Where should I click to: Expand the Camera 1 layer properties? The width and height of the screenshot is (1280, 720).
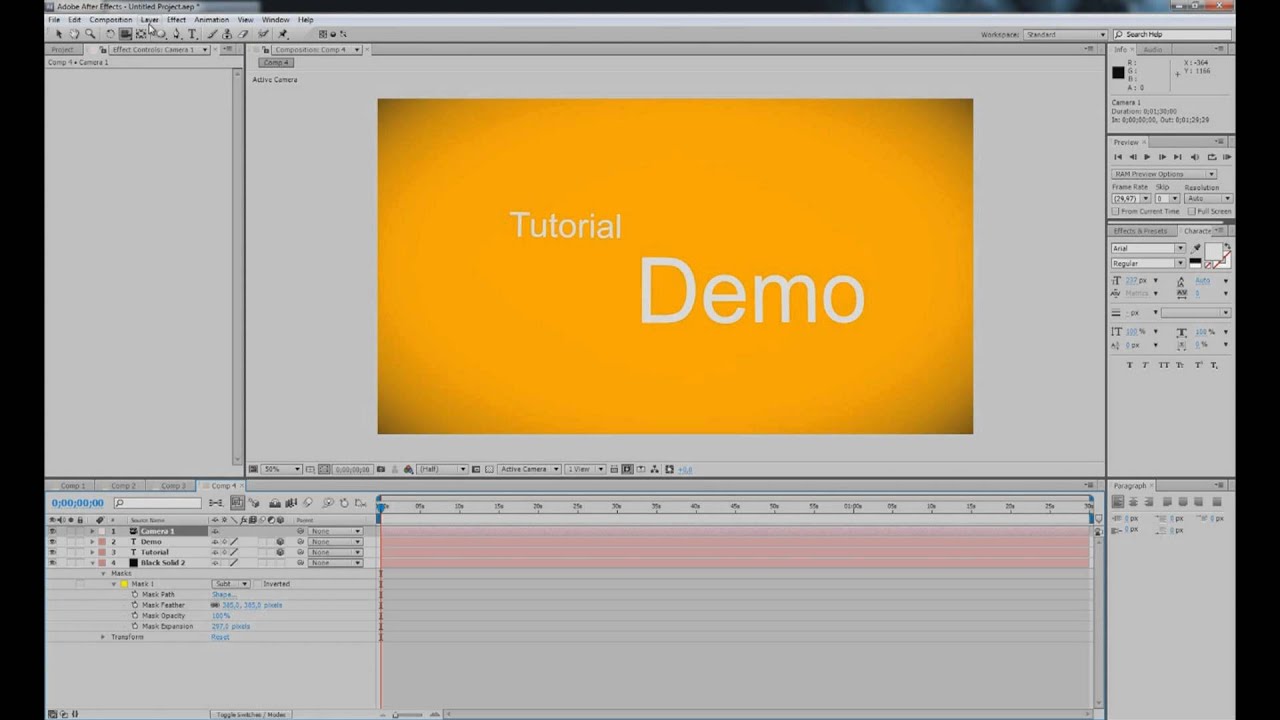[92, 531]
